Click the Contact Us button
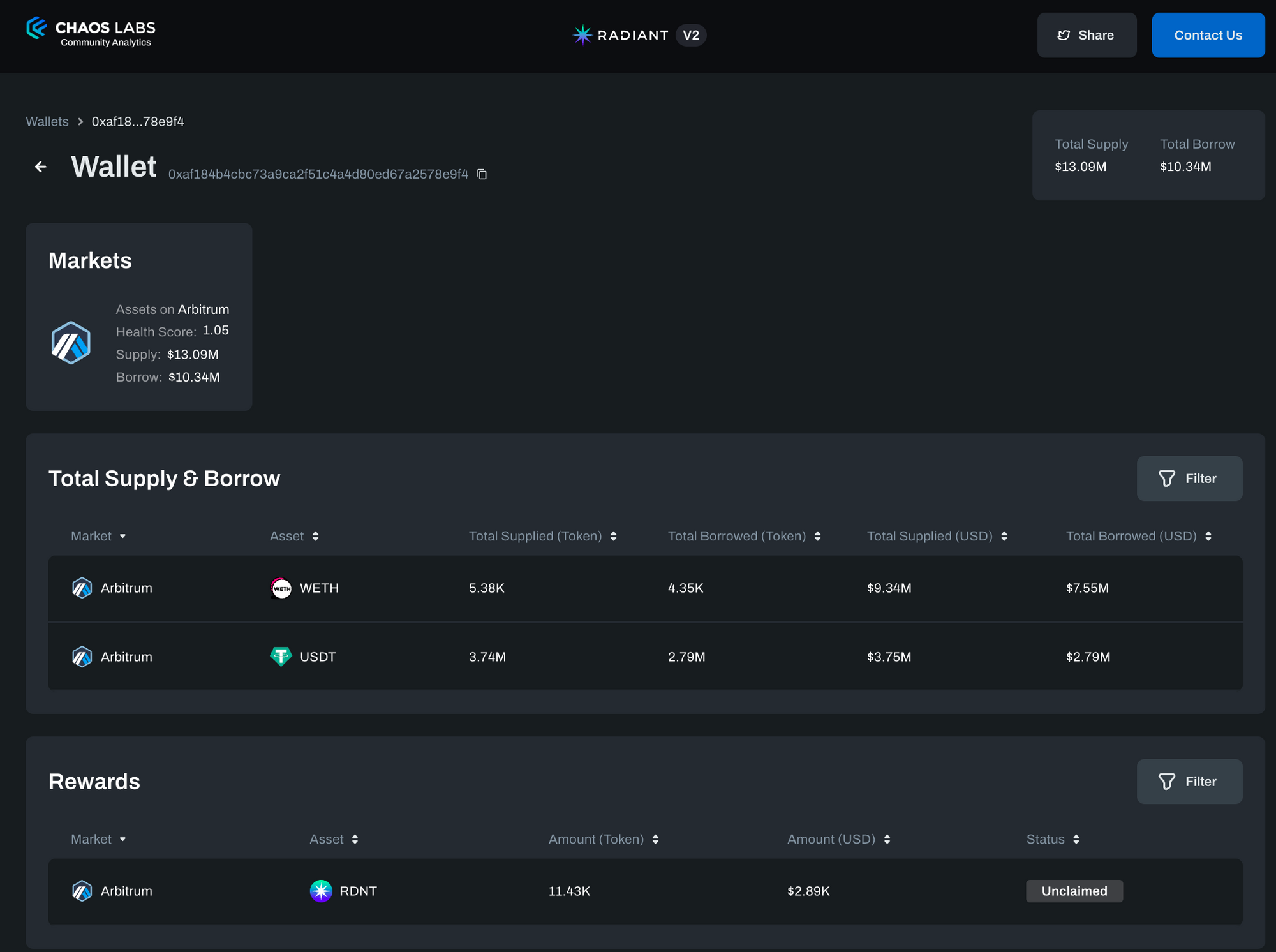The image size is (1276, 952). 1208,35
